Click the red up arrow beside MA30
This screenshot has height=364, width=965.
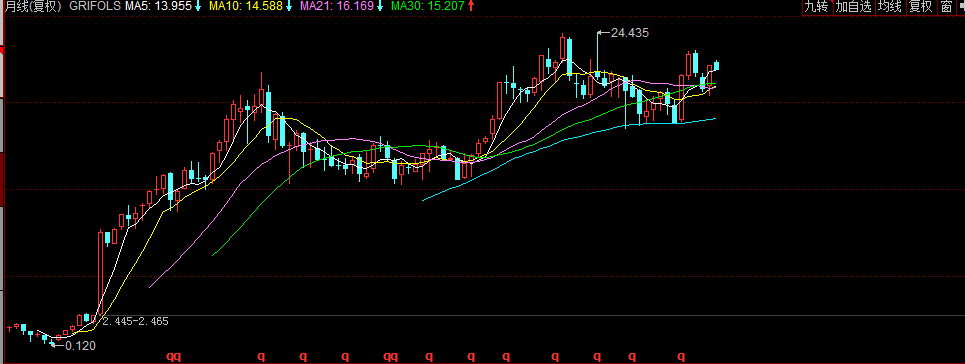click(x=471, y=7)
